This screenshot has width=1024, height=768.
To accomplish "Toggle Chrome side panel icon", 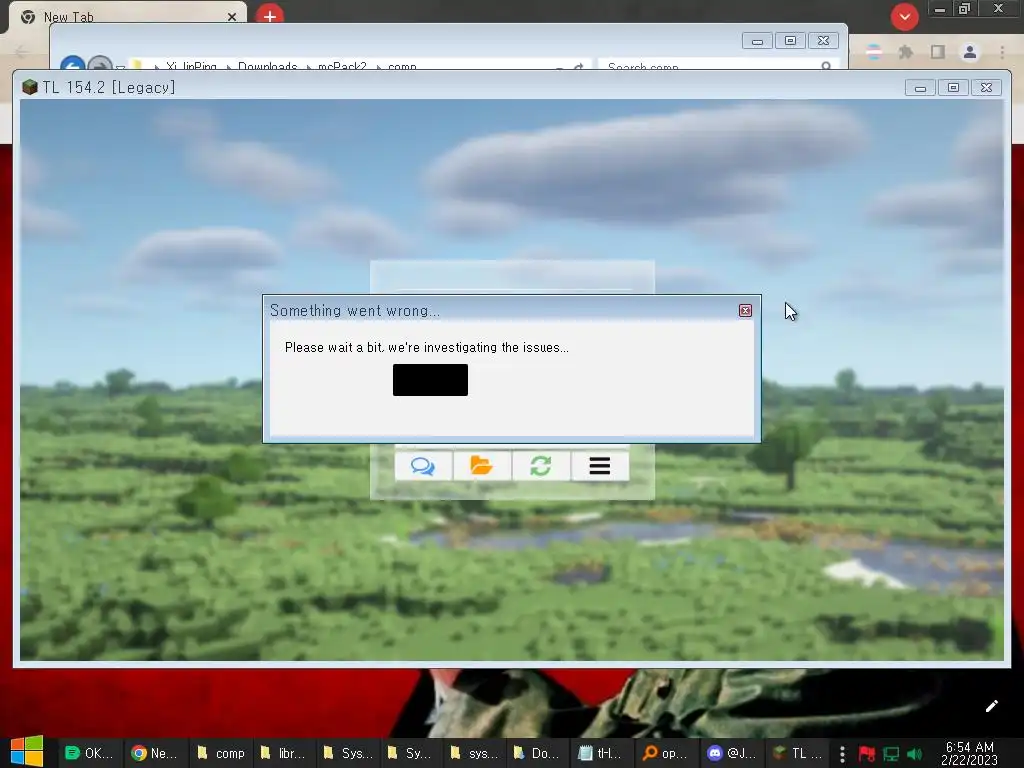I will 938,52.
